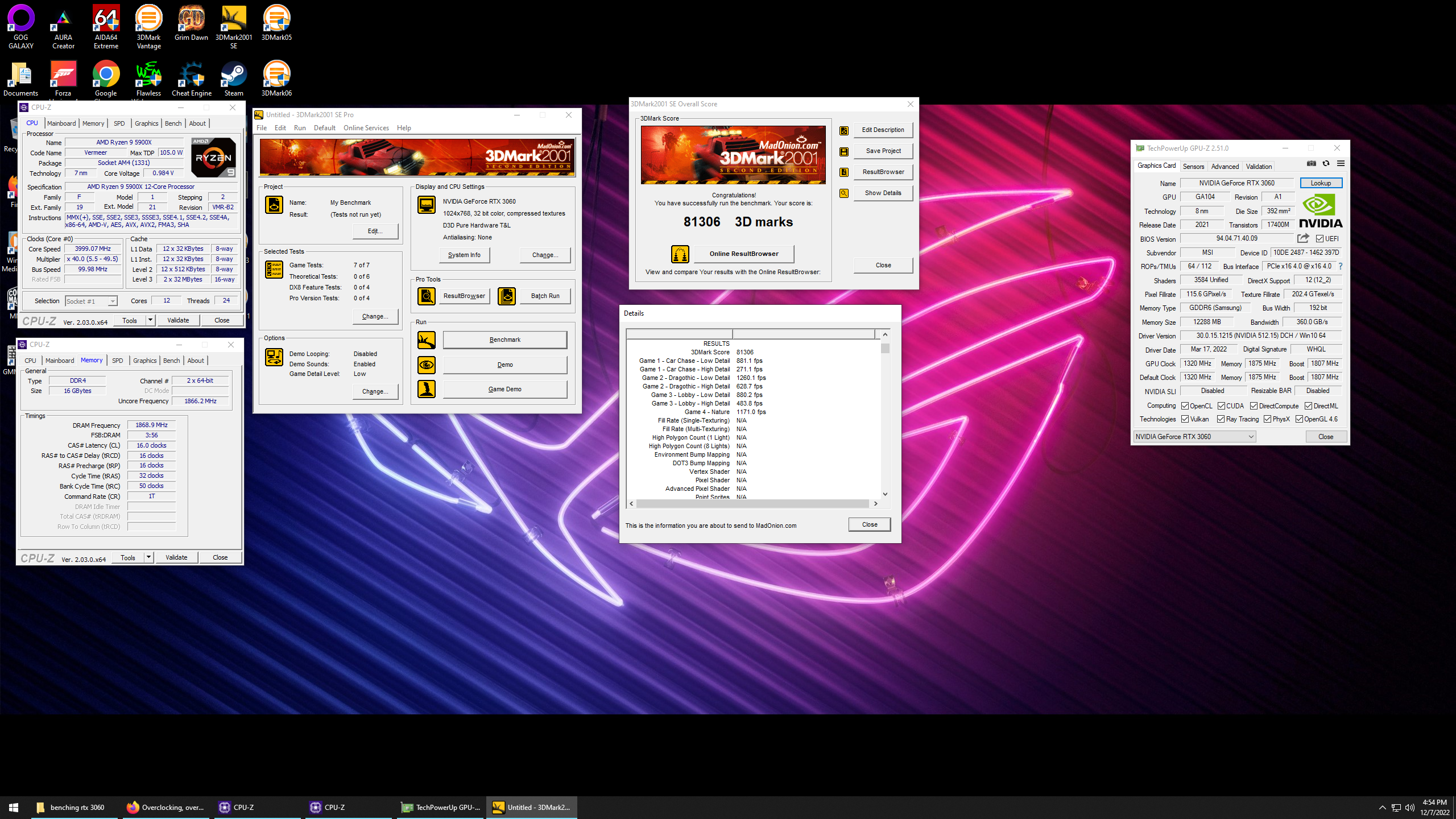Screen dimensions: 1456x819
Task: Toggle the CUDA checkbox in GPU-Z
Action: click(1222, 406)
